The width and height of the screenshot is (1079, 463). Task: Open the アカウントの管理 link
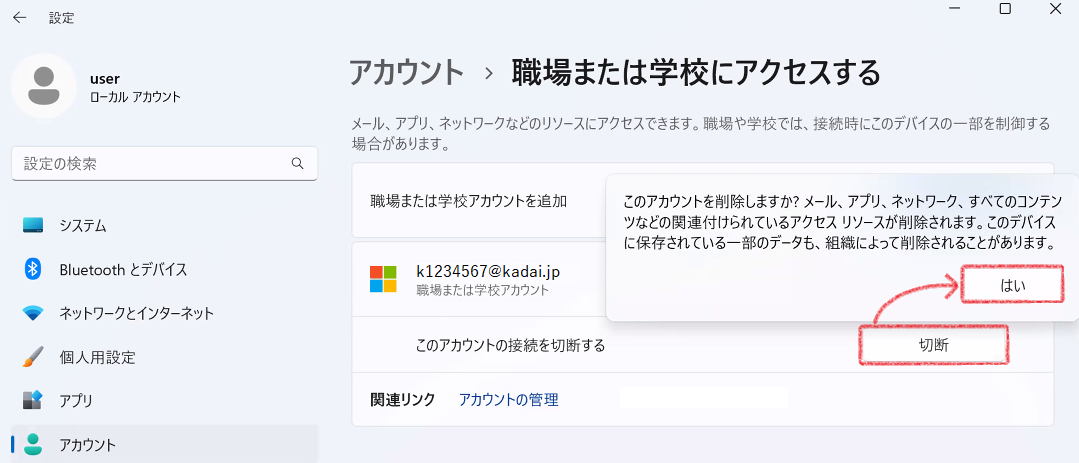[509, 400]
